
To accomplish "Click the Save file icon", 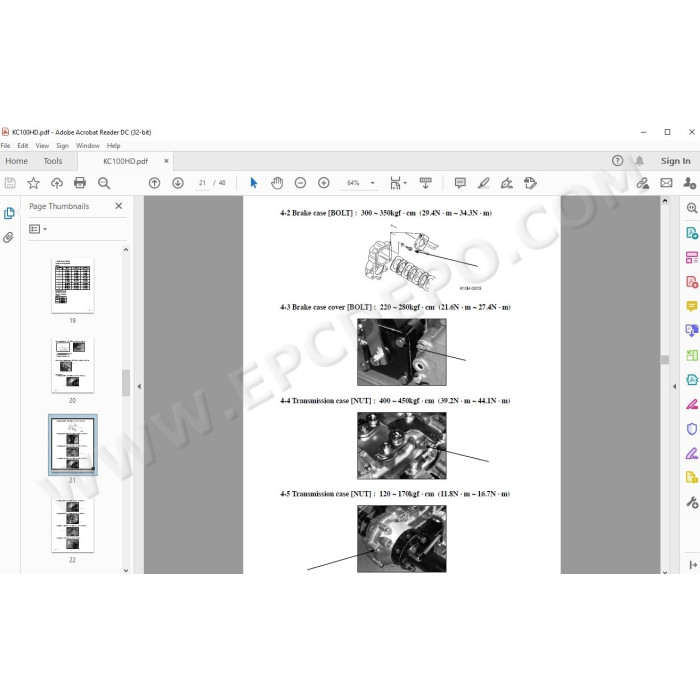I will pyautogui.click(x=10, y=183).
